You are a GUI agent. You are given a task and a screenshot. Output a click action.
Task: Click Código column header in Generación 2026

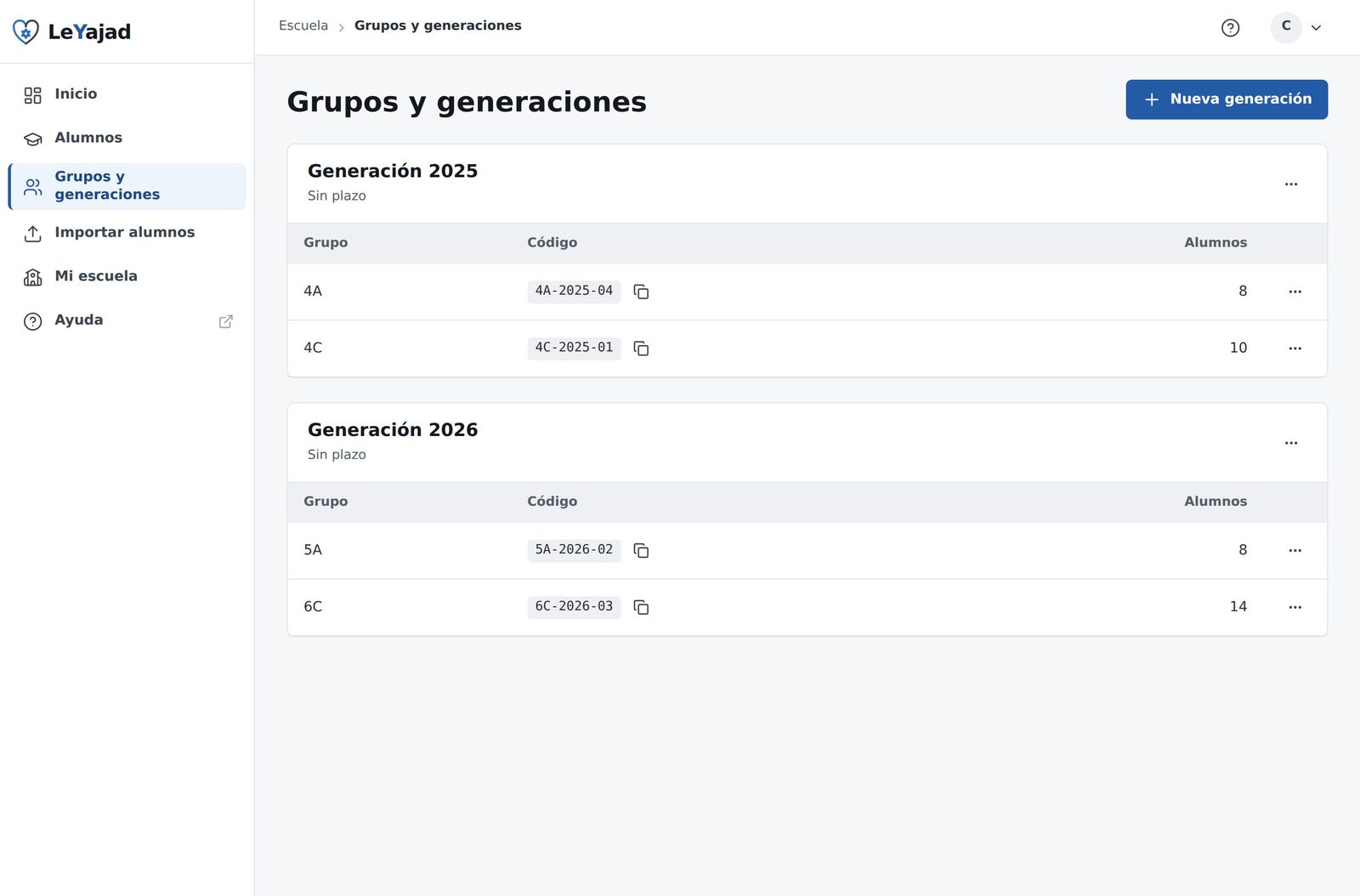click(x=552, y=502)
